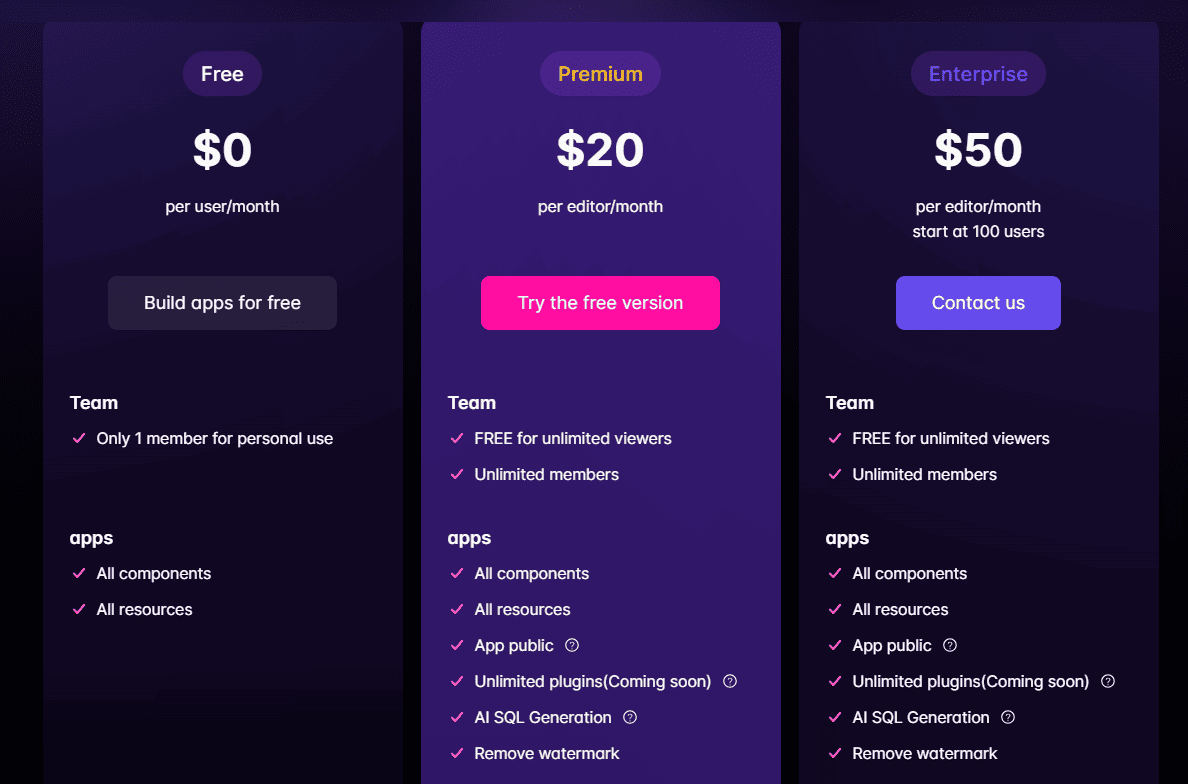Image resolution: width=1188 pixels, height=784 pixels.
Task: Click checkmark next to Remove watermark in Premium
Action: [457, 753]
